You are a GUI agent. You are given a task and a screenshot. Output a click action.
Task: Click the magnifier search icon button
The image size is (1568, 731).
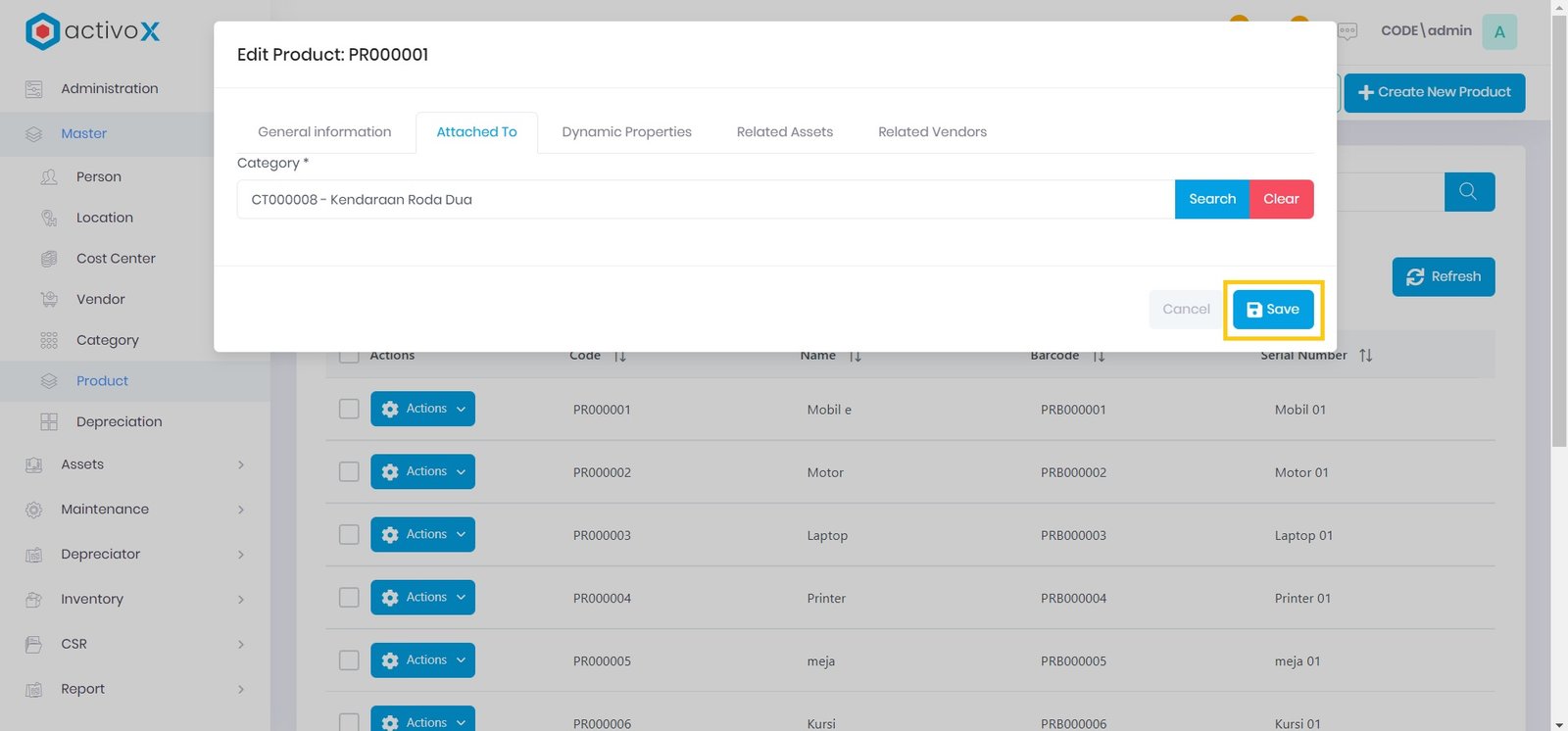tap(1468, 192)
